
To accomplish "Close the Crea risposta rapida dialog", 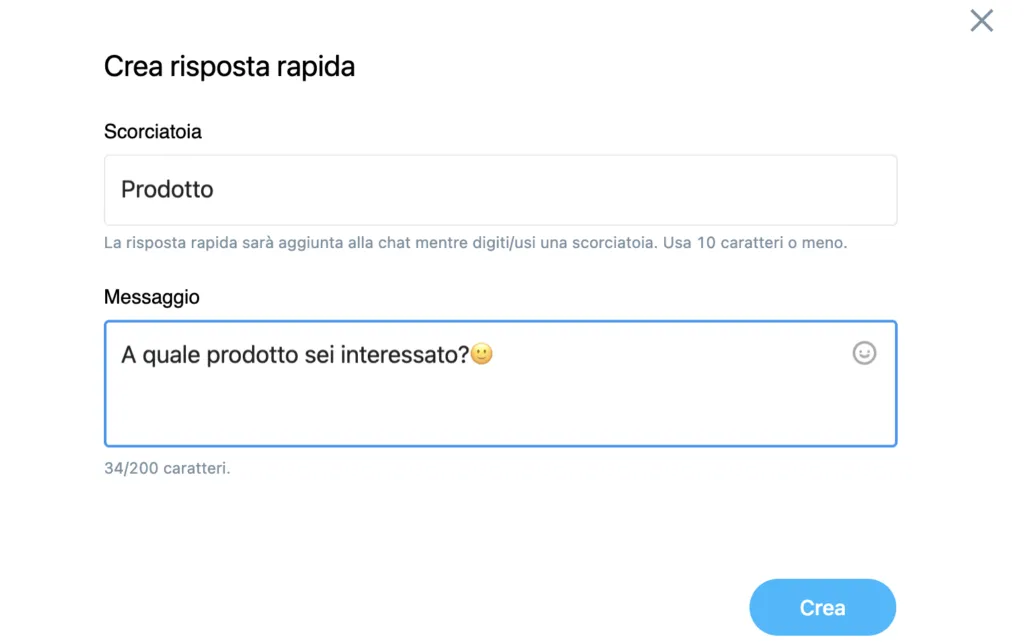I will click(x=981, y=21).
